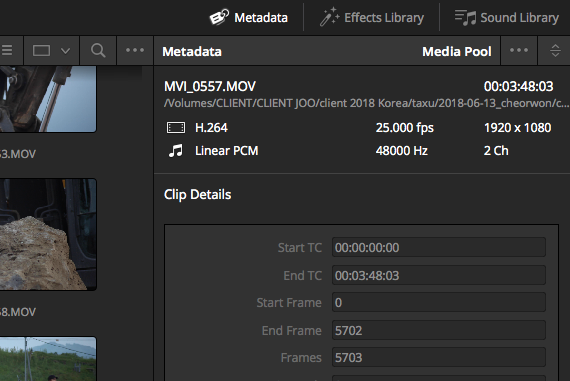570x381 pixels.
Task: Select the Media Pool label
Action: tap(457, 52)
